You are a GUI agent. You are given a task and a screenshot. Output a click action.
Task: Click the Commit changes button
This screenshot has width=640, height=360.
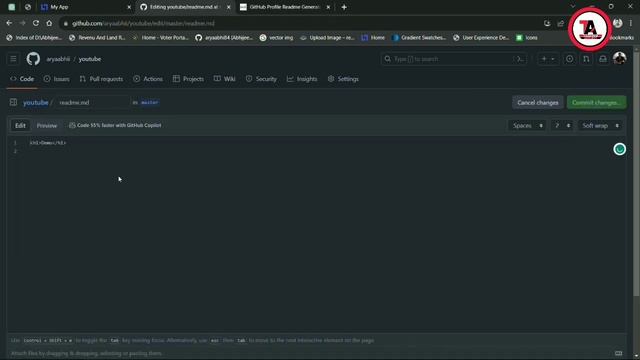596,102
